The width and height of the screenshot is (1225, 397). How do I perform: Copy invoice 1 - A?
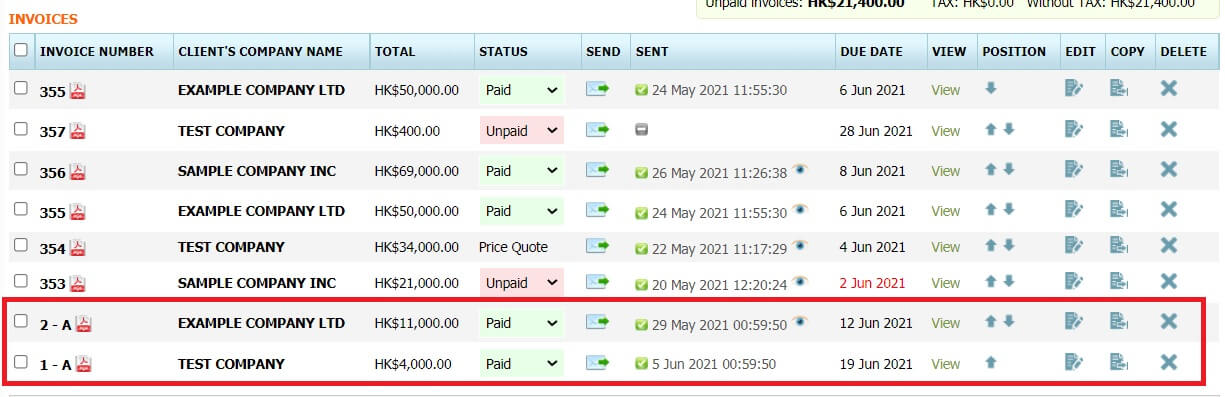[x=1120, y=362]
